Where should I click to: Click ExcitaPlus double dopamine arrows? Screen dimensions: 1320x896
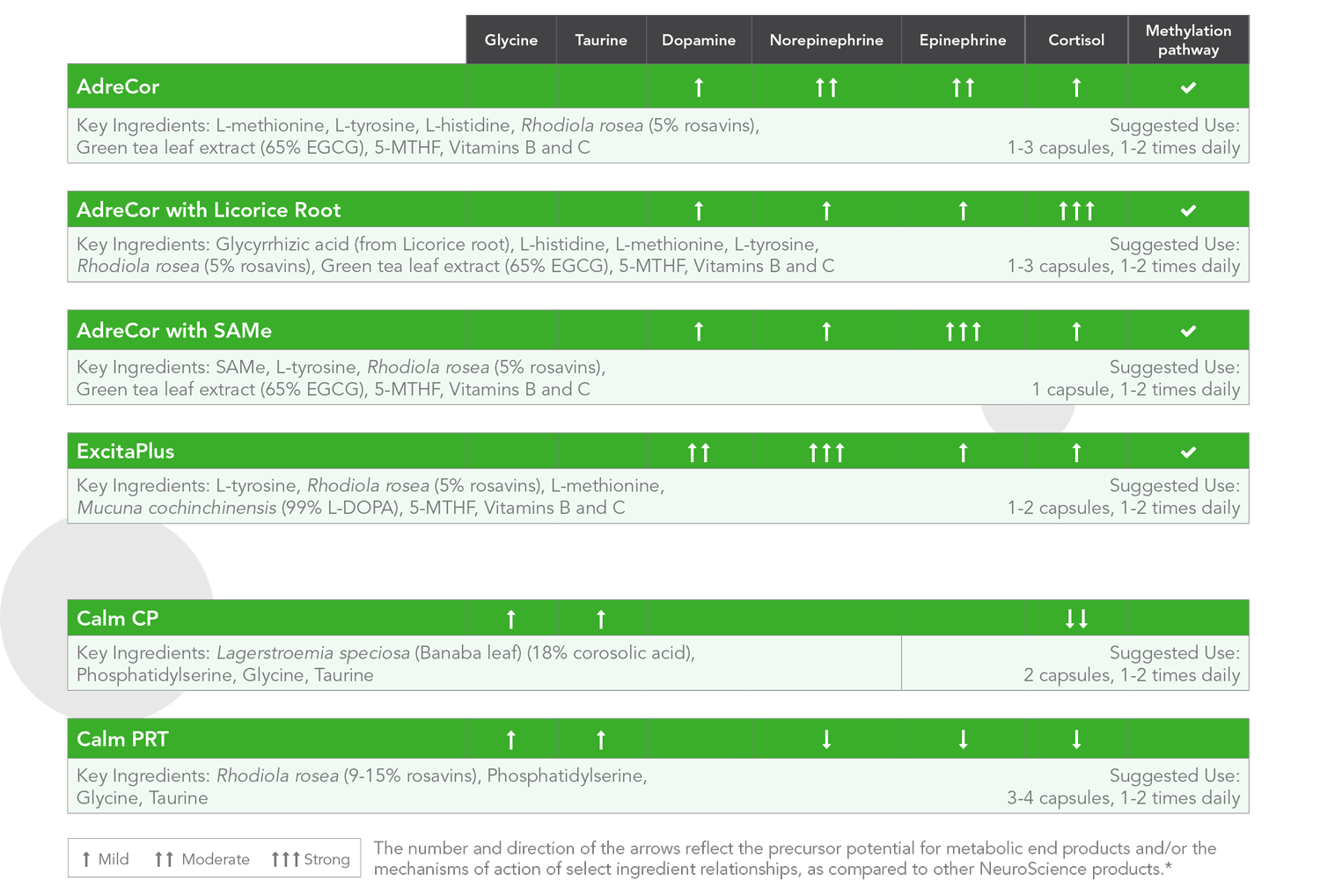coord(699,452)
